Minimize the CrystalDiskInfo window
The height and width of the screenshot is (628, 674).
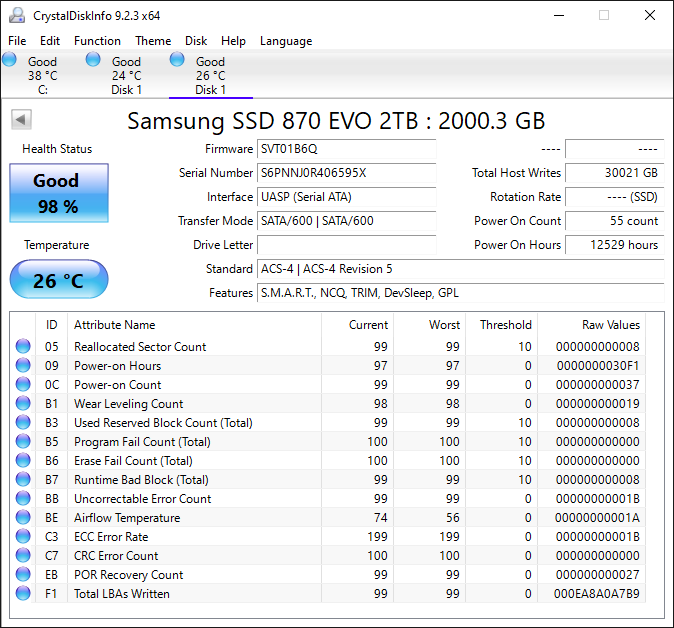[x=559, y=15]
